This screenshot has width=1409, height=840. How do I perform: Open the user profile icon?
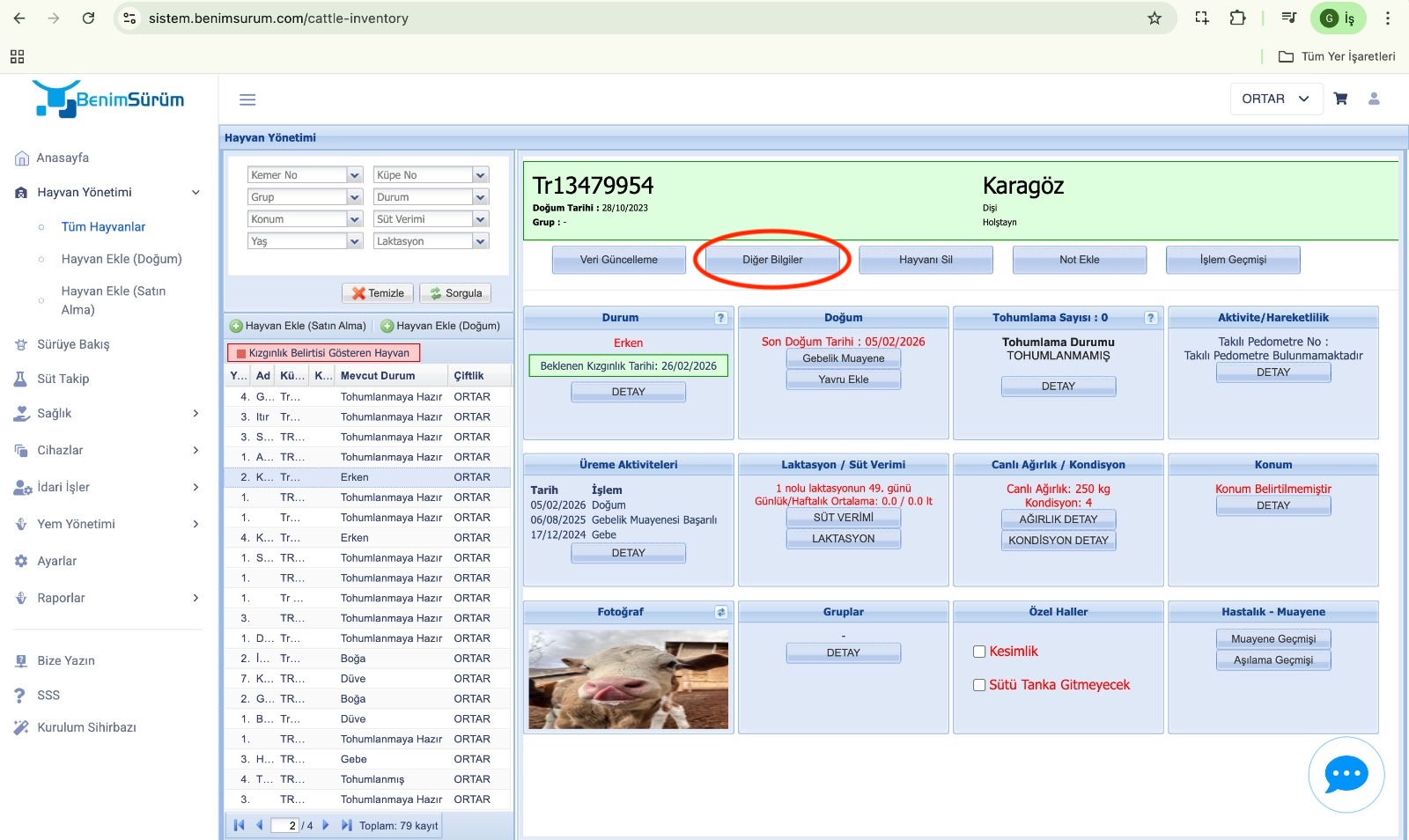[x=1374, y=99]
